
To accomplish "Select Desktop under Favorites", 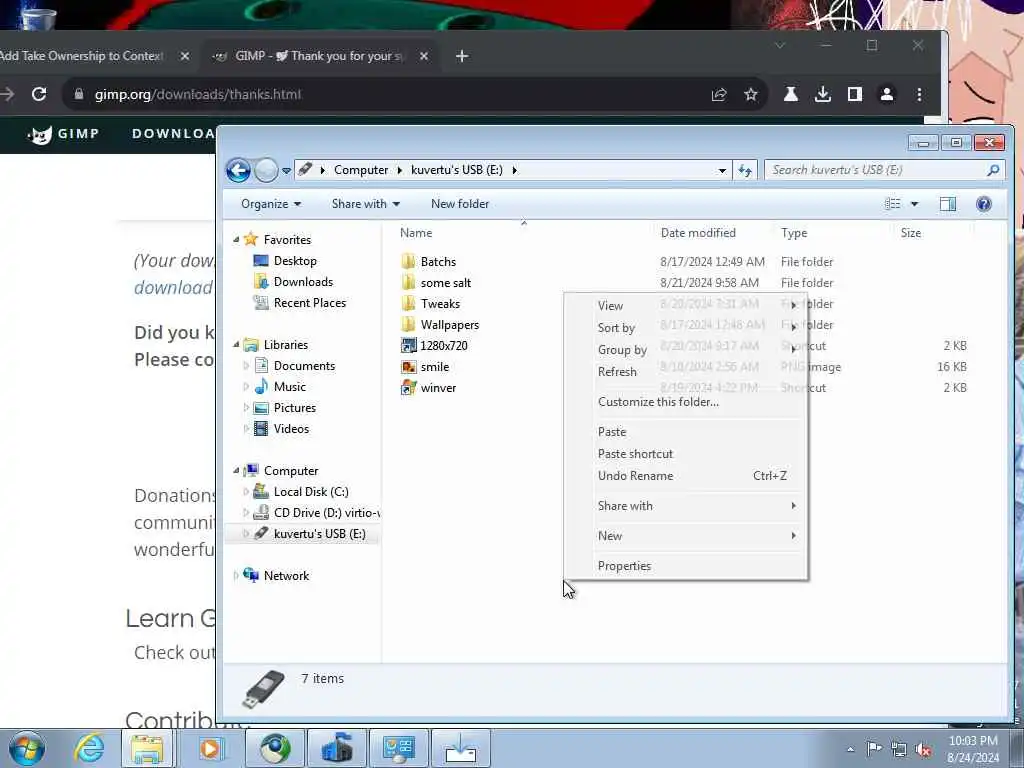I will 295,261.
